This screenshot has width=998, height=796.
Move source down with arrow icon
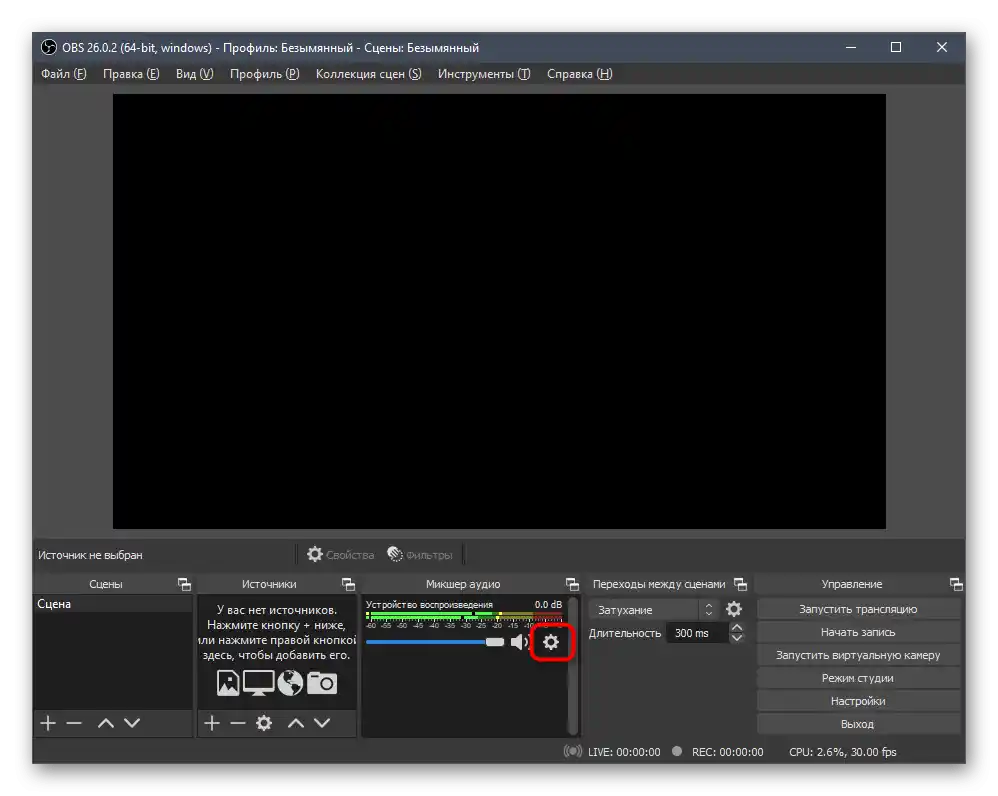[322, 723]
